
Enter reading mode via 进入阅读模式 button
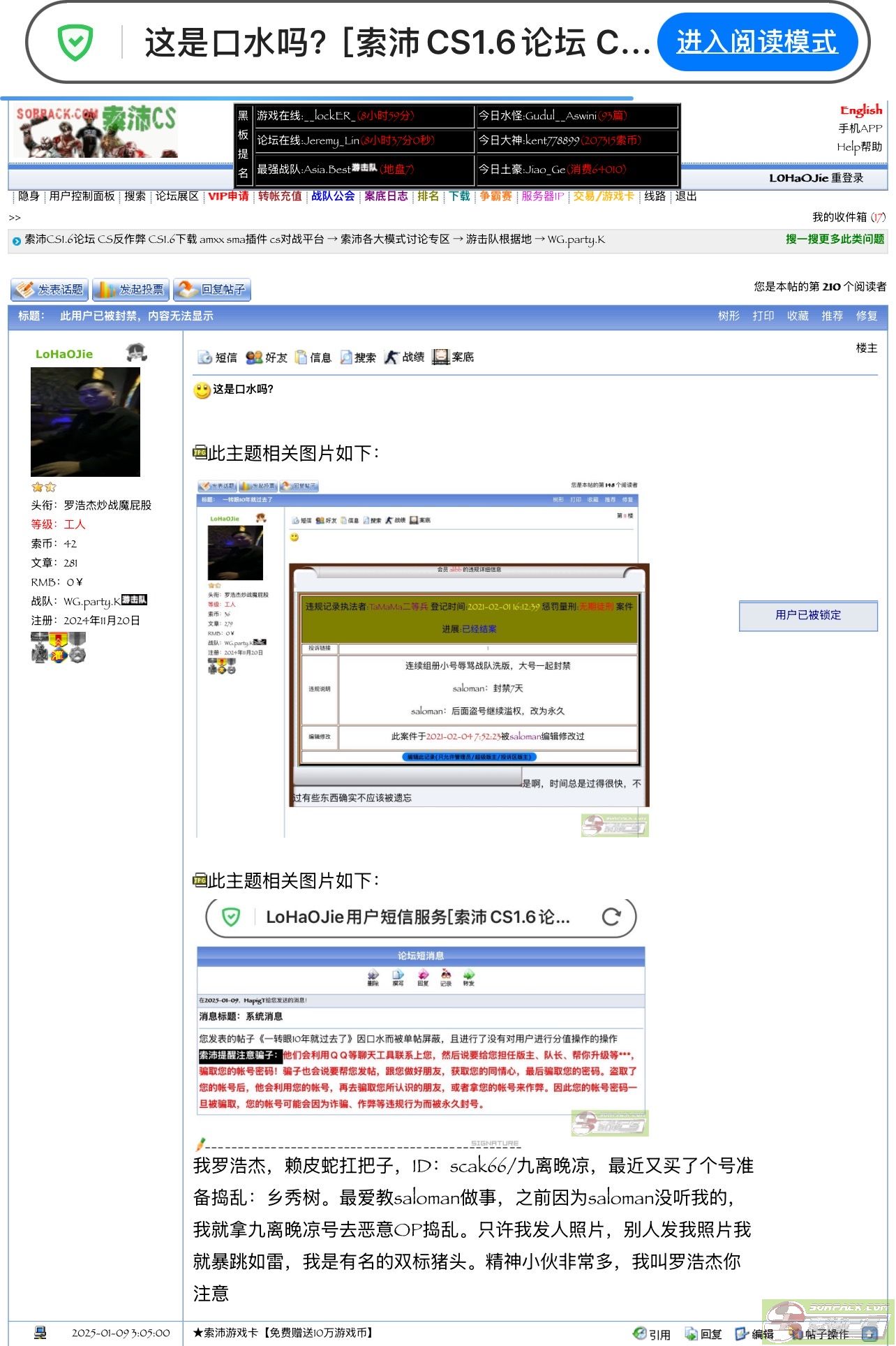pos(757,42)
